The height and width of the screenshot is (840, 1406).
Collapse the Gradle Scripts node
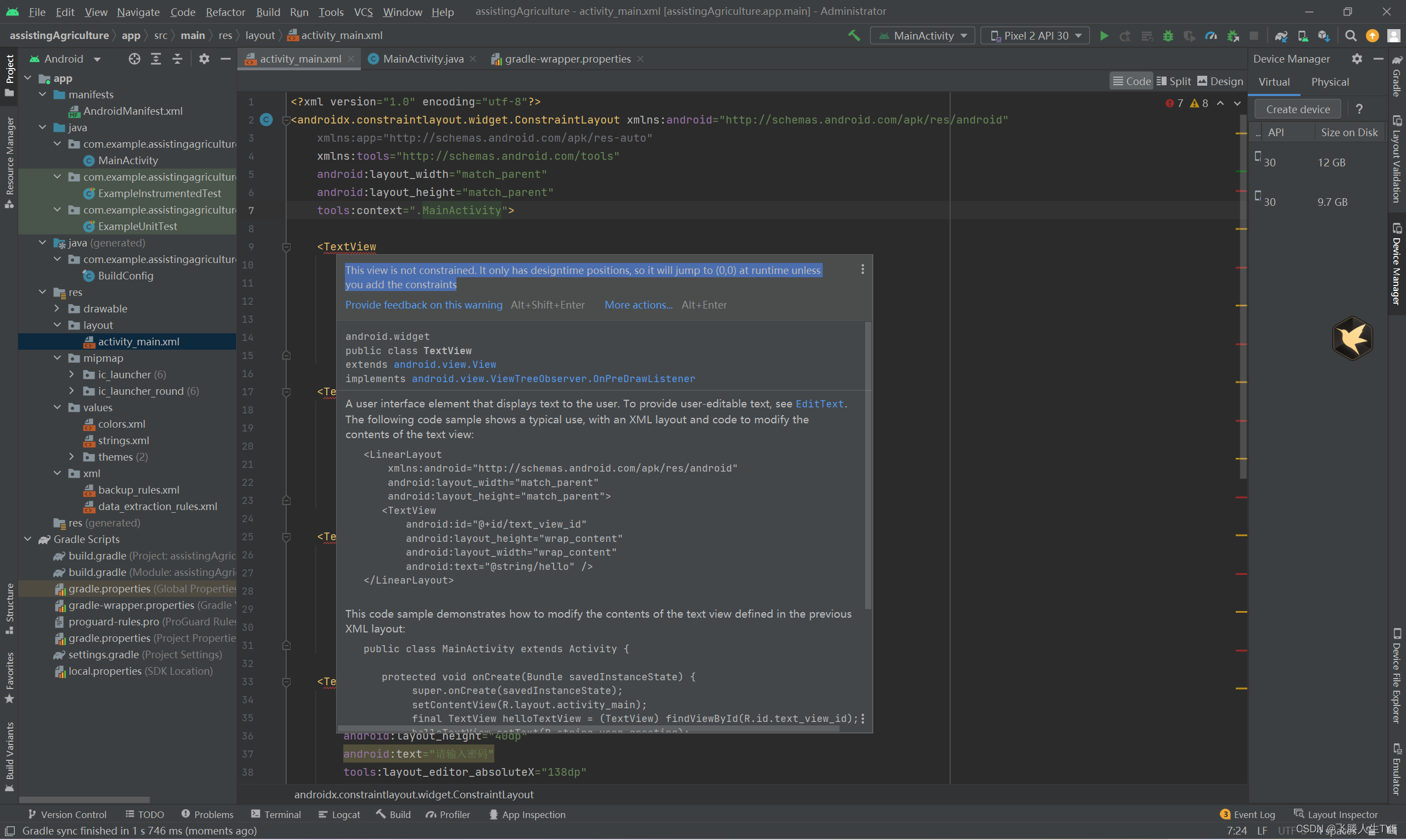tap(27, 539)
